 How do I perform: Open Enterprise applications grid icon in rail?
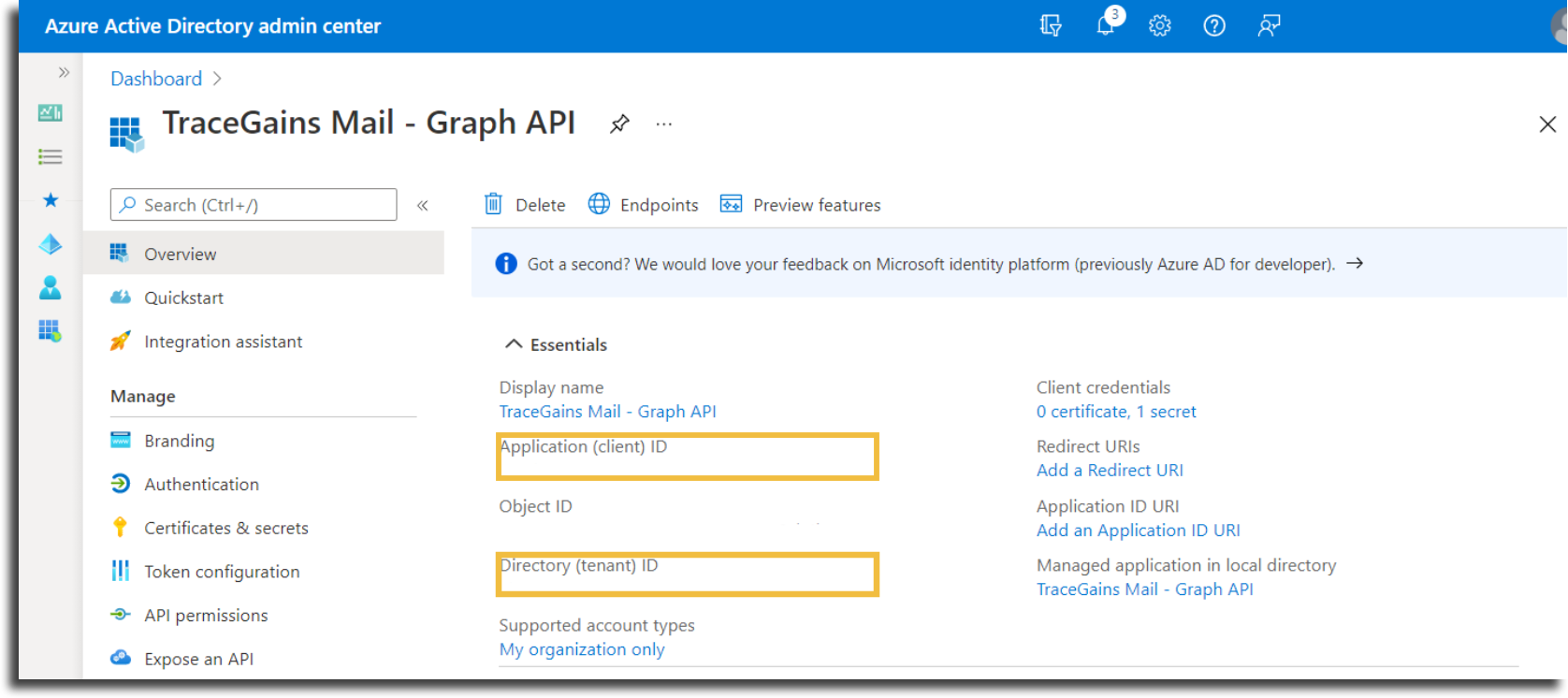coord(51,330)
